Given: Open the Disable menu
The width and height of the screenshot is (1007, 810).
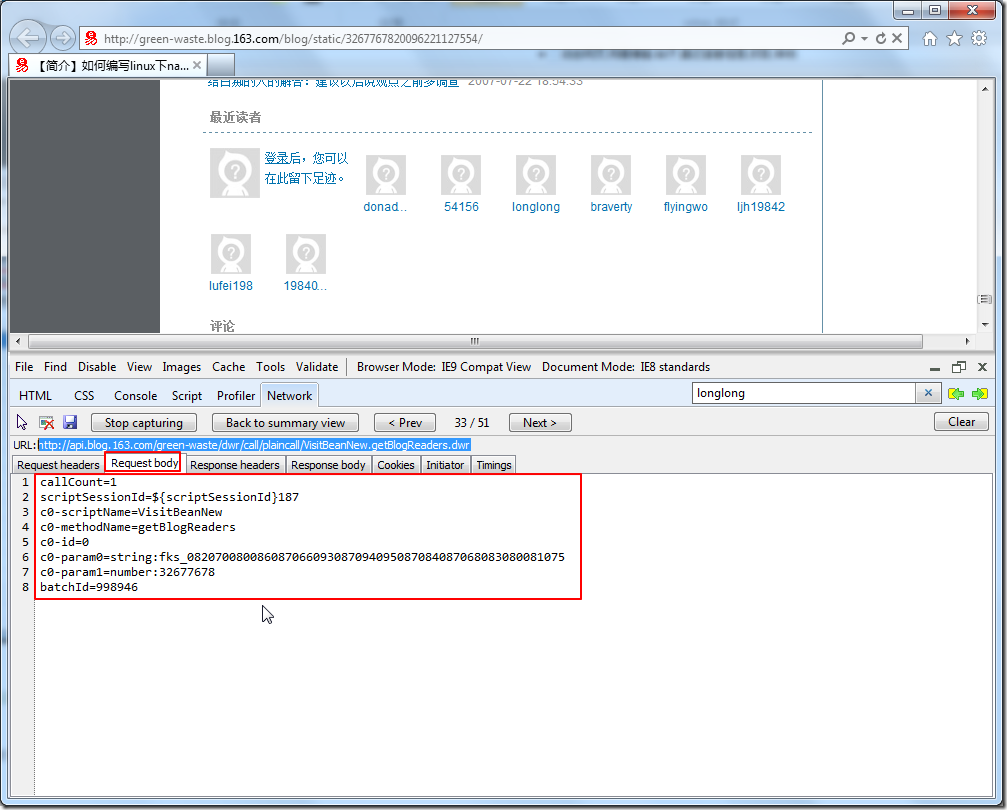Looking at the screenshot, I should coord(97,367).
